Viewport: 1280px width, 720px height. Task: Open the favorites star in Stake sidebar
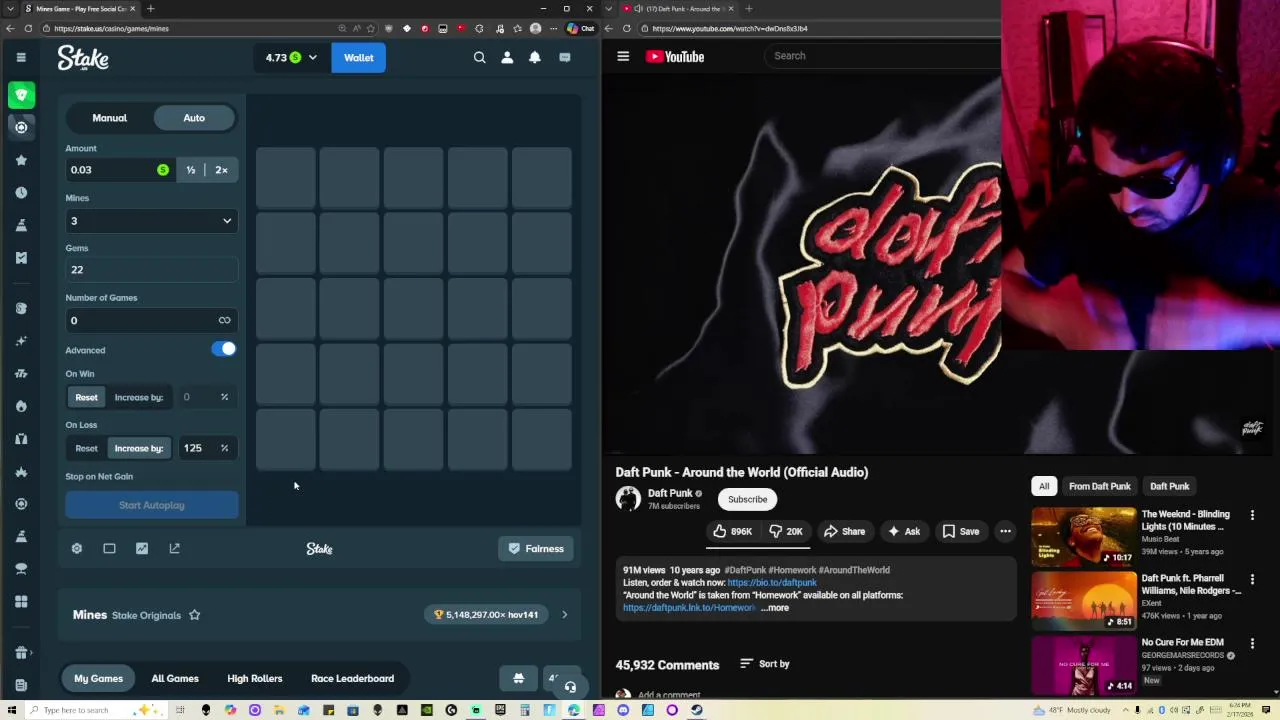(x=21, y=160)
